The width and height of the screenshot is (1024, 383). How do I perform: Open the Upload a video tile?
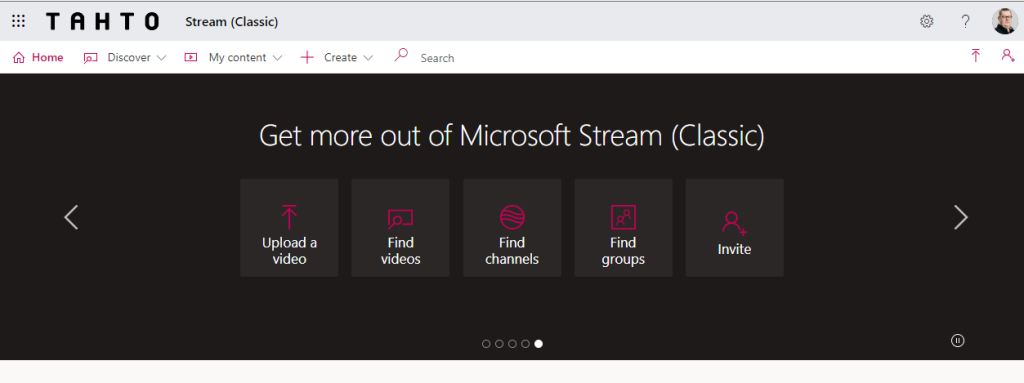point(289,228)
